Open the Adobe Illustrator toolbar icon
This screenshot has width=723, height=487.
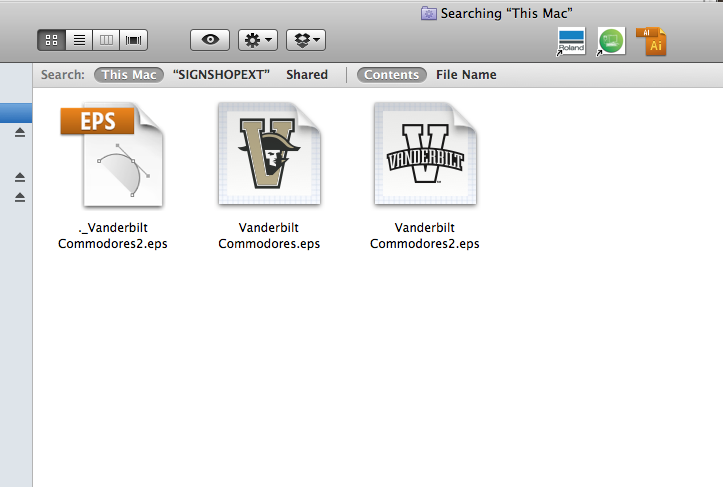coord(651,42)
